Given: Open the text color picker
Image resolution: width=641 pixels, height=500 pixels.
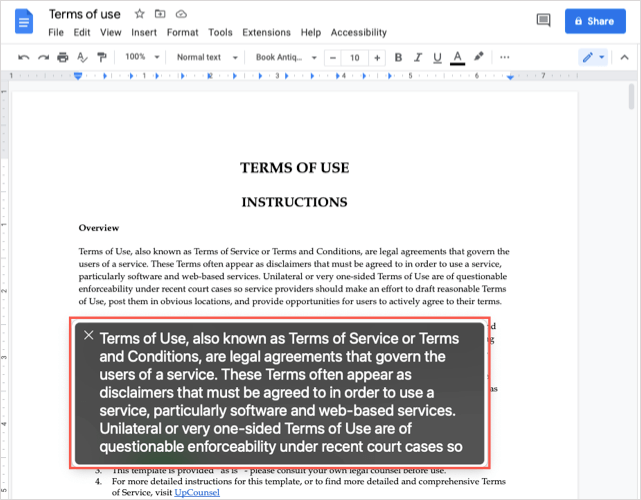Looking at the screenshot, I should tap(458, 57).
